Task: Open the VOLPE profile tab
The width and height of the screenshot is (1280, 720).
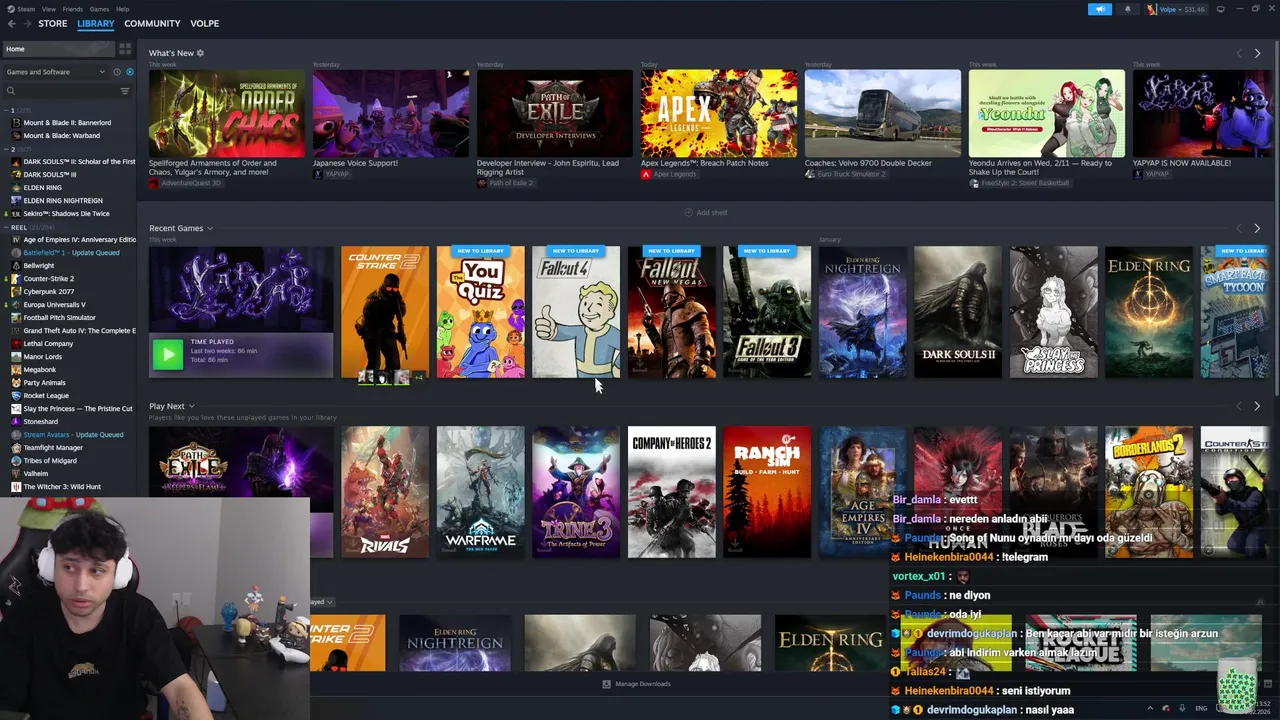Action: pos(205,23)
